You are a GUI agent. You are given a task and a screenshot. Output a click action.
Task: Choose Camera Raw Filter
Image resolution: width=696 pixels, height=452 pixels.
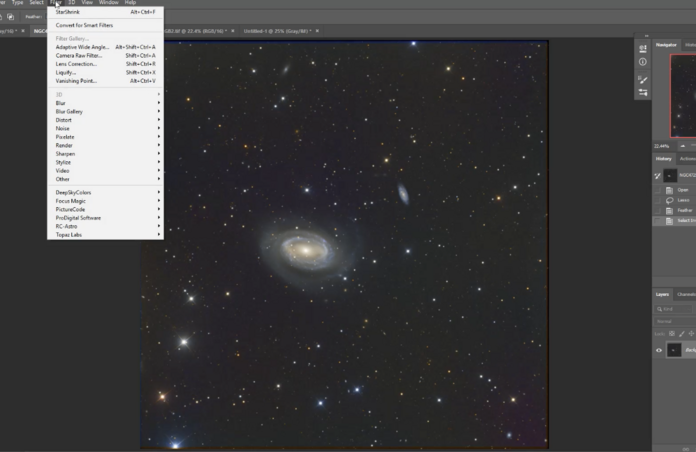coord(106,56)
